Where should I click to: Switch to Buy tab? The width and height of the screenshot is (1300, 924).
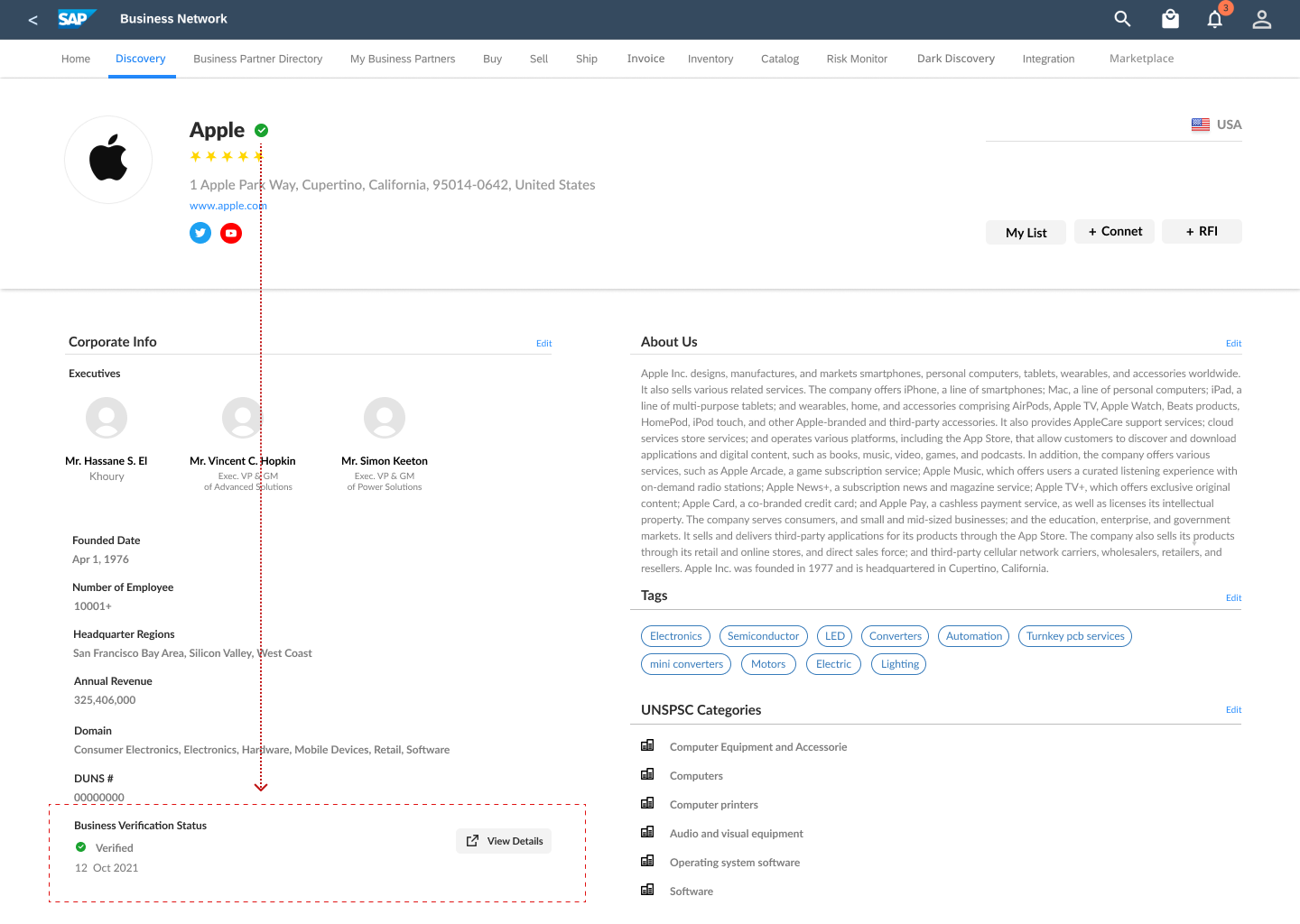click(492, 59)
